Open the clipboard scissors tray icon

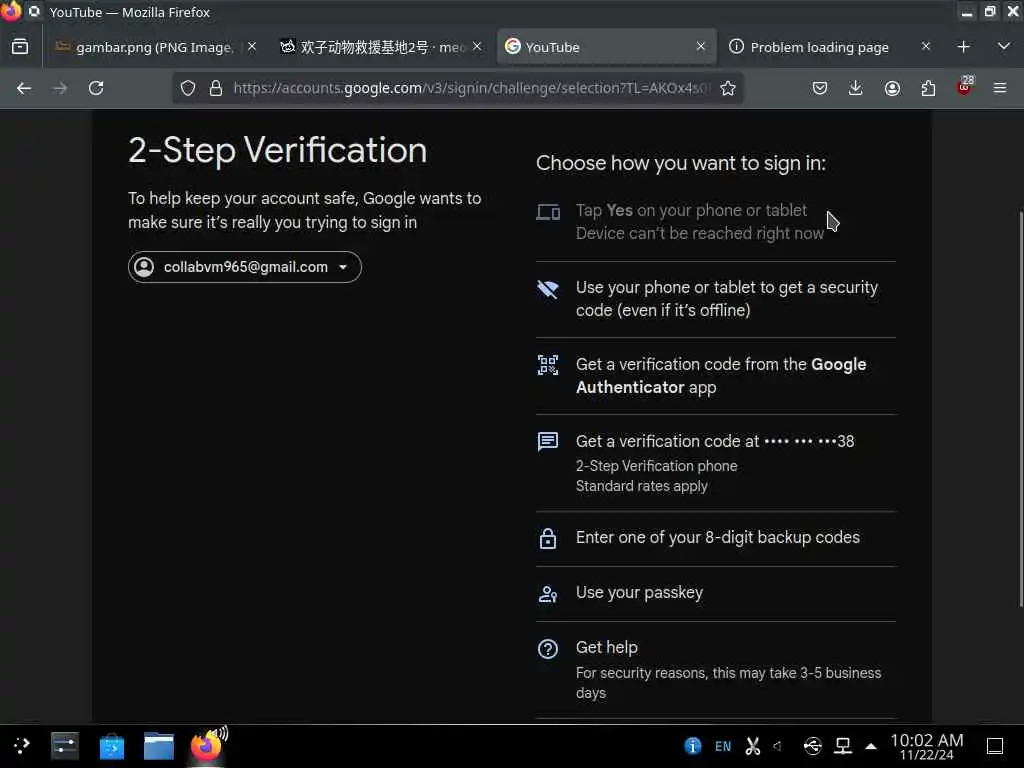click(752, 746)
